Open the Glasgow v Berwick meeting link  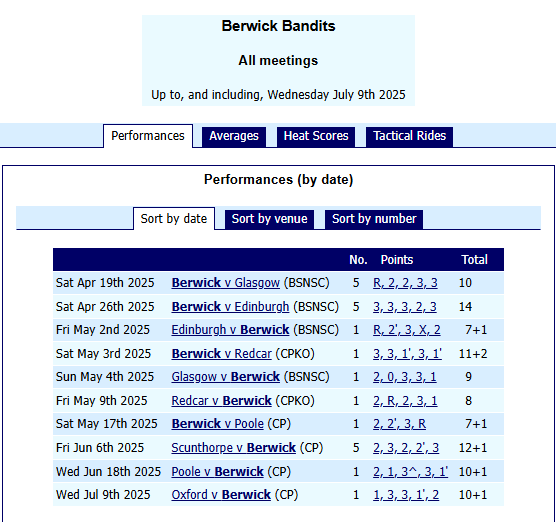tap(226, 377)
